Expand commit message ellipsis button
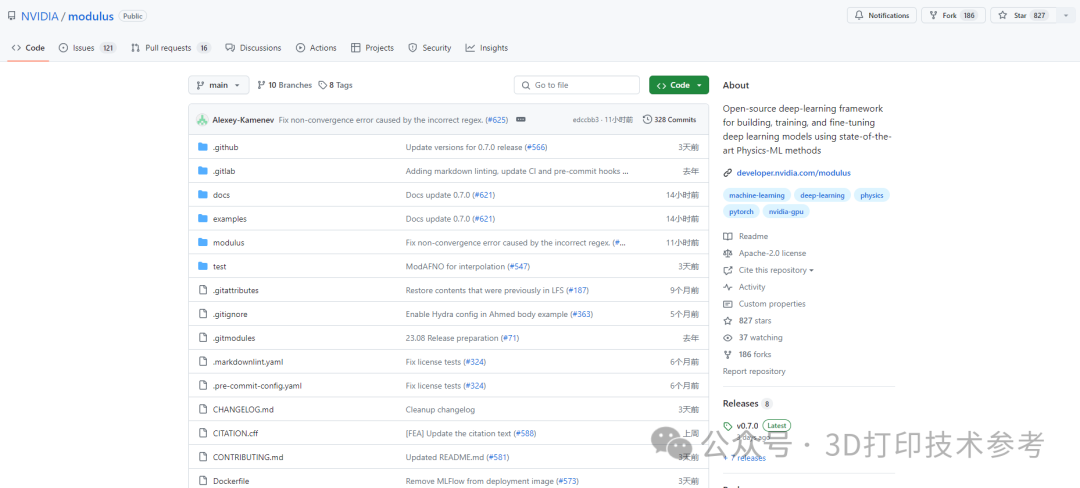The image size is (1080, 488). [521, 120]
